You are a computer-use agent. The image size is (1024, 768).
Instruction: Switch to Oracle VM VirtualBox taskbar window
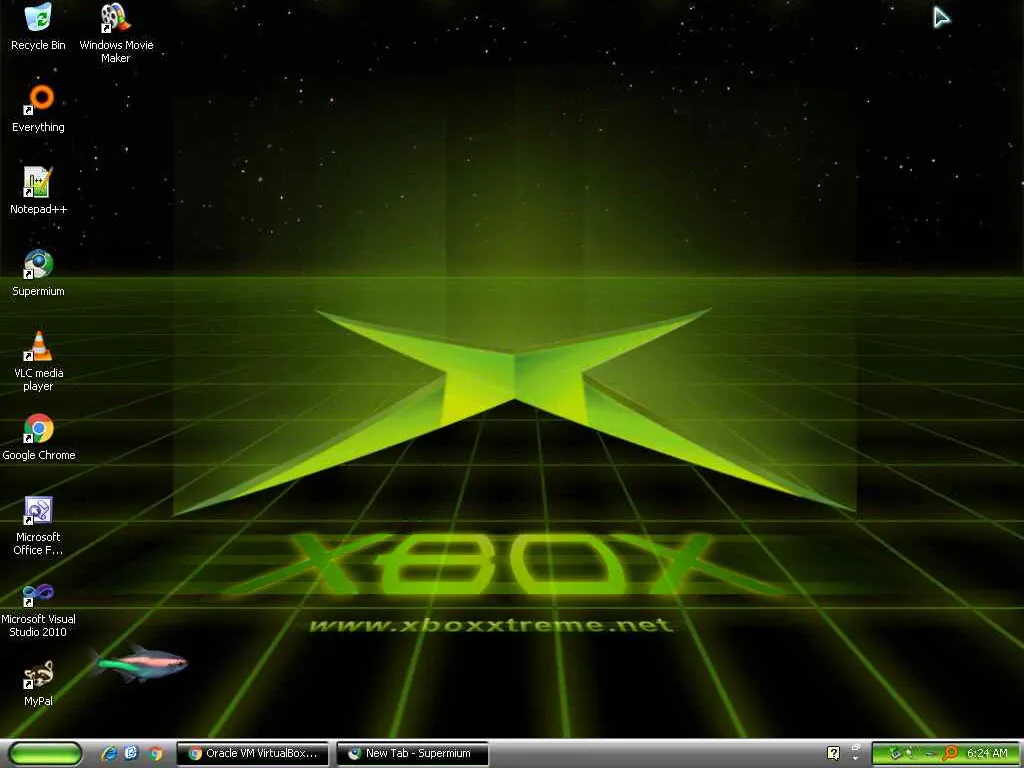pos(253,753)
